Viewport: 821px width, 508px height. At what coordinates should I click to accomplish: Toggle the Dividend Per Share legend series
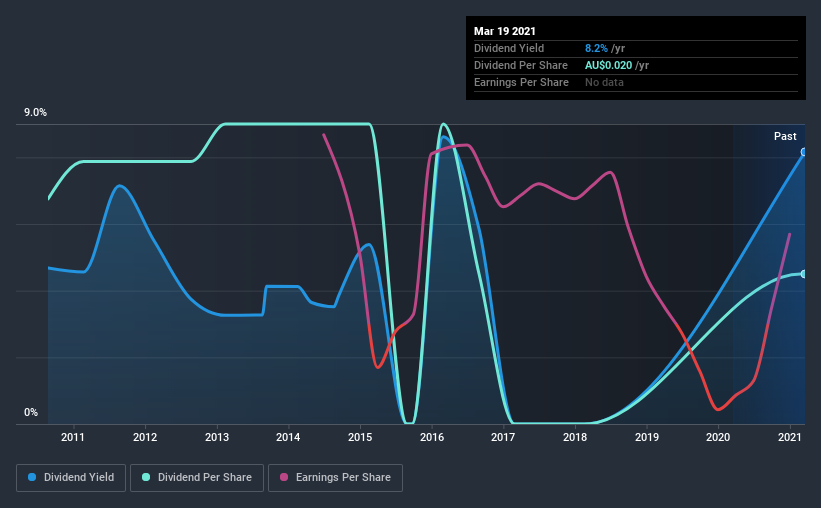(197, 478)
